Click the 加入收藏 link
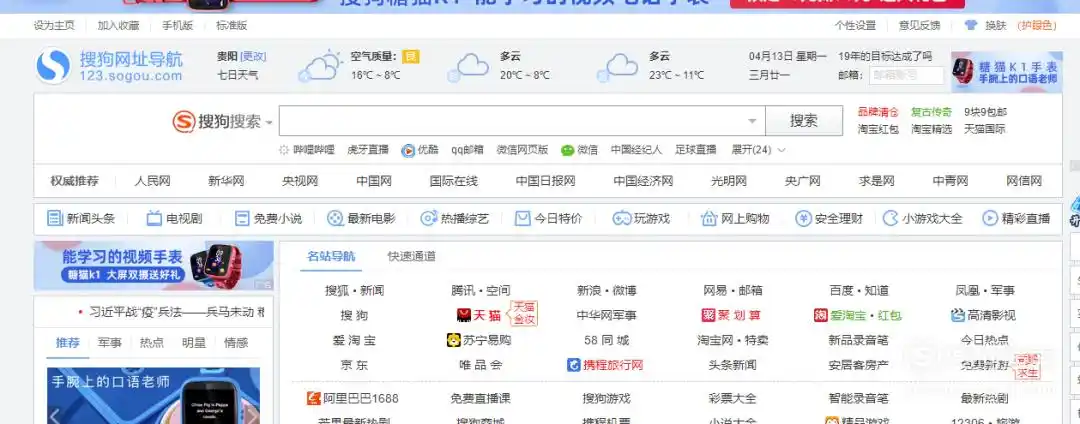1080x424 pixels. point(118,25)
